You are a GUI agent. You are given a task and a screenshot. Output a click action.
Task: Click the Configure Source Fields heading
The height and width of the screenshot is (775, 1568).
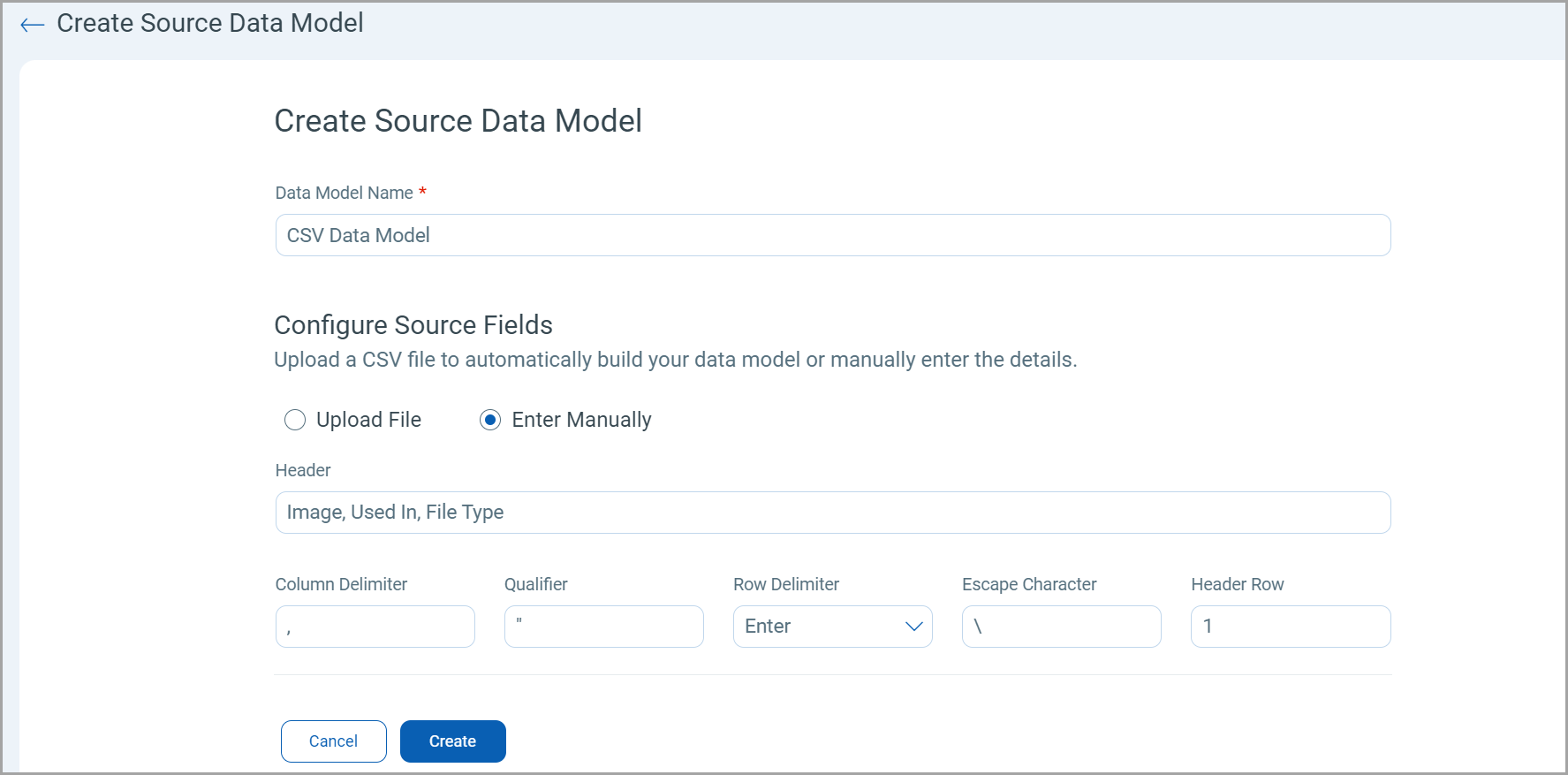point(413,325)
